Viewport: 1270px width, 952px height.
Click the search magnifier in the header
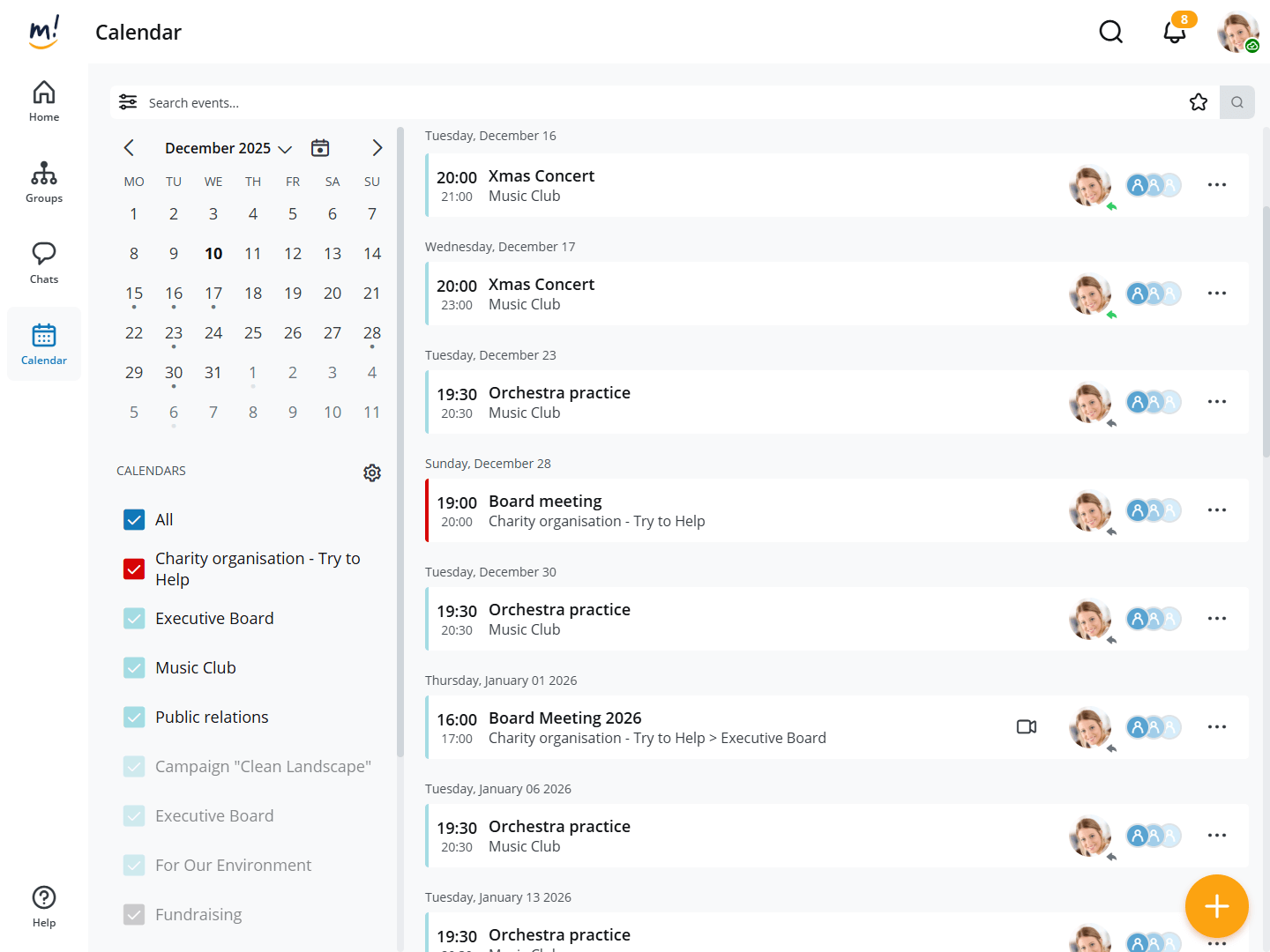(1110, 33)
